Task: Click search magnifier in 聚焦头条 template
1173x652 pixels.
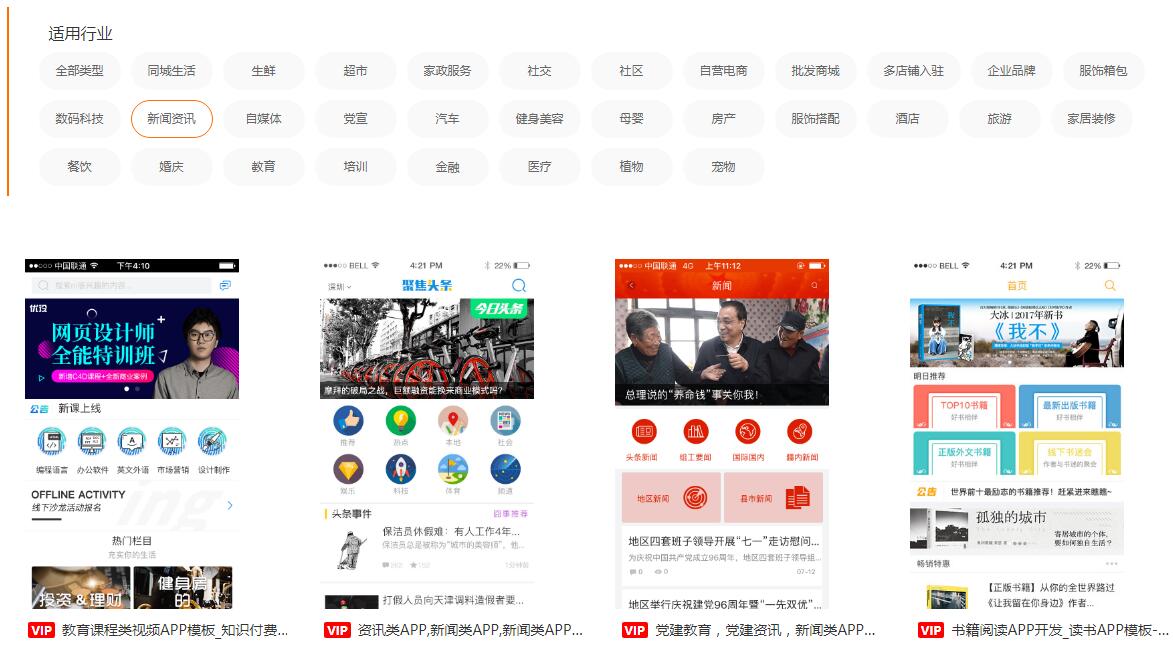Action: point(518,286)
